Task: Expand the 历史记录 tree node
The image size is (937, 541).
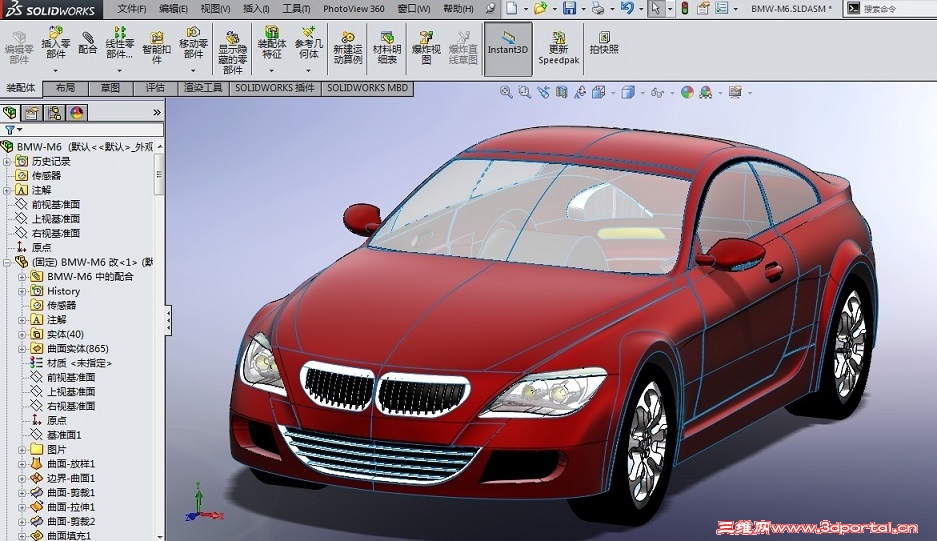Action: click(7, 161)
